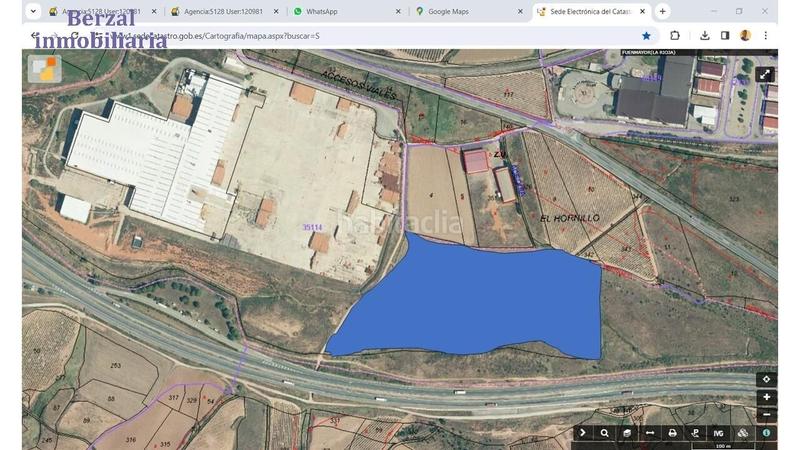Toggle the bookmark star for this page
The image size is (800, 450).
coord(646,35)
